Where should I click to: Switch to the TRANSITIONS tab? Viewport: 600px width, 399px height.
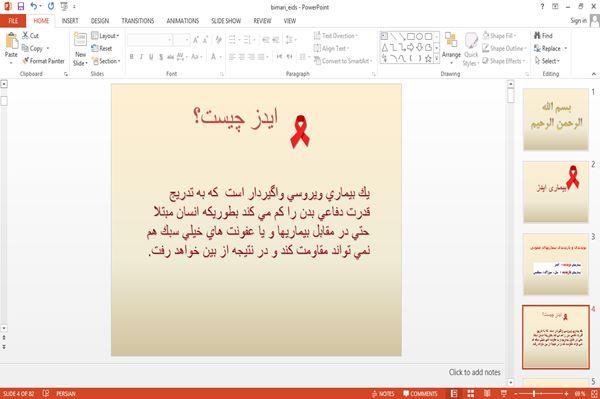pyautogui.click(x=138, y=21)
